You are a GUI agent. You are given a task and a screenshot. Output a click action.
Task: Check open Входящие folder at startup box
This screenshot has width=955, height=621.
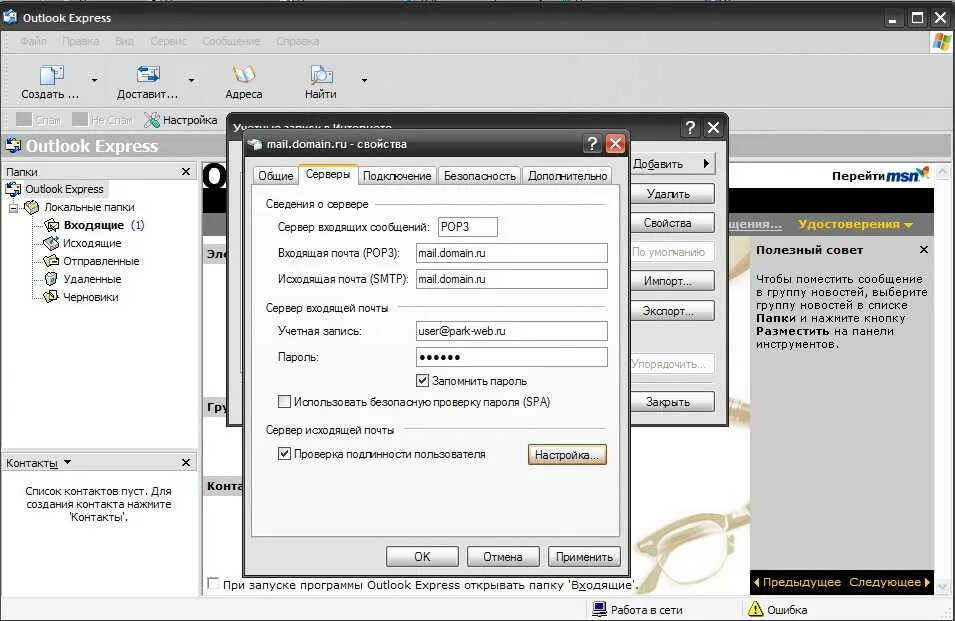click(x=213, y=583)
